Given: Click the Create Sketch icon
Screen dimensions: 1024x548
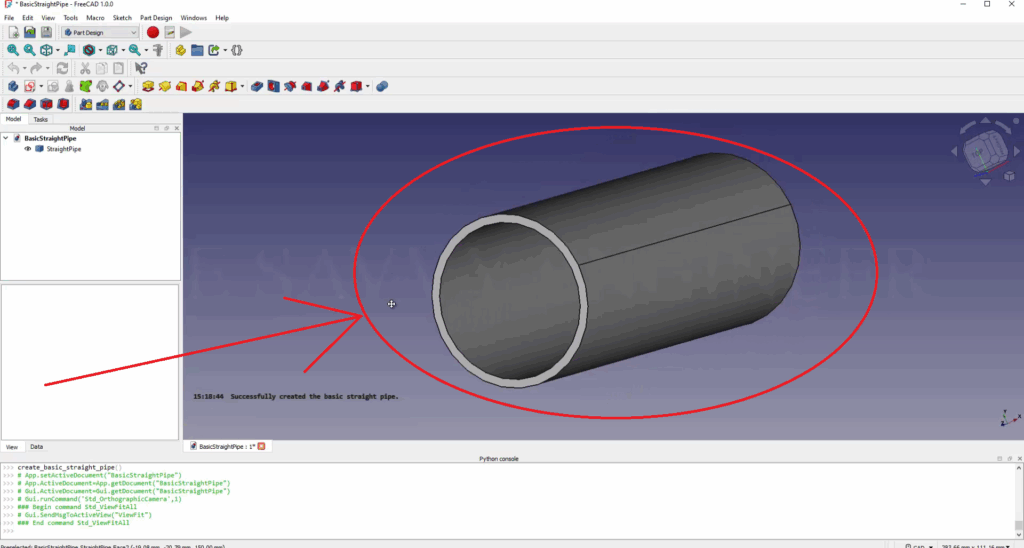Looking at the screenshot, I should [29, 86].
